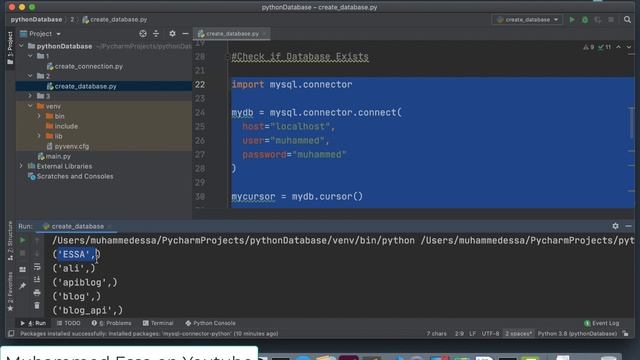Stop process icon in top toolbar
The width and height of the screenshot is (640, 360).
point(611,20)
